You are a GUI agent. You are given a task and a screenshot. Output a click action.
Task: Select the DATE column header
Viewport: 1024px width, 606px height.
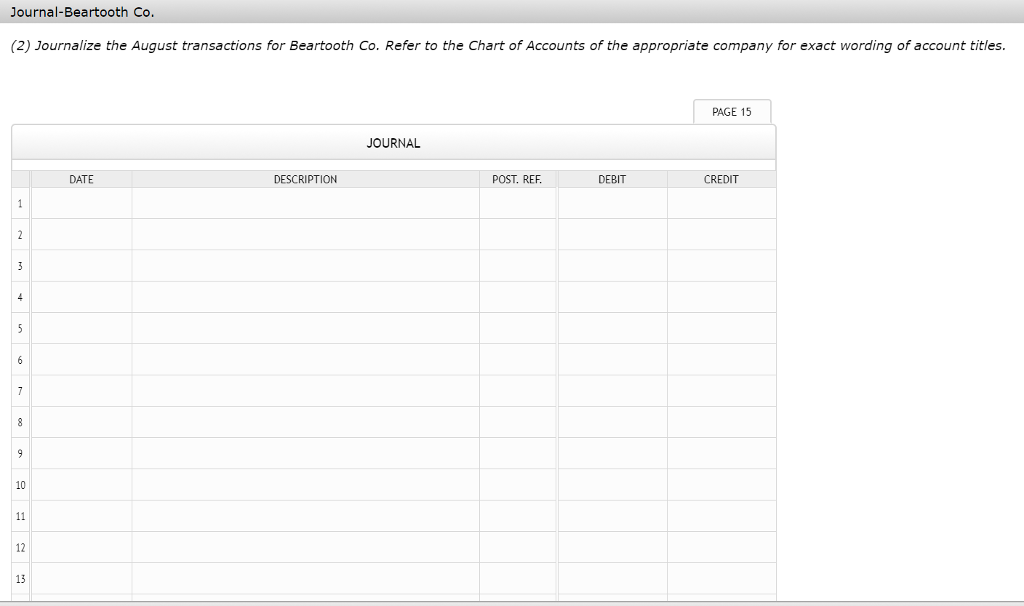tap(82, 179)
